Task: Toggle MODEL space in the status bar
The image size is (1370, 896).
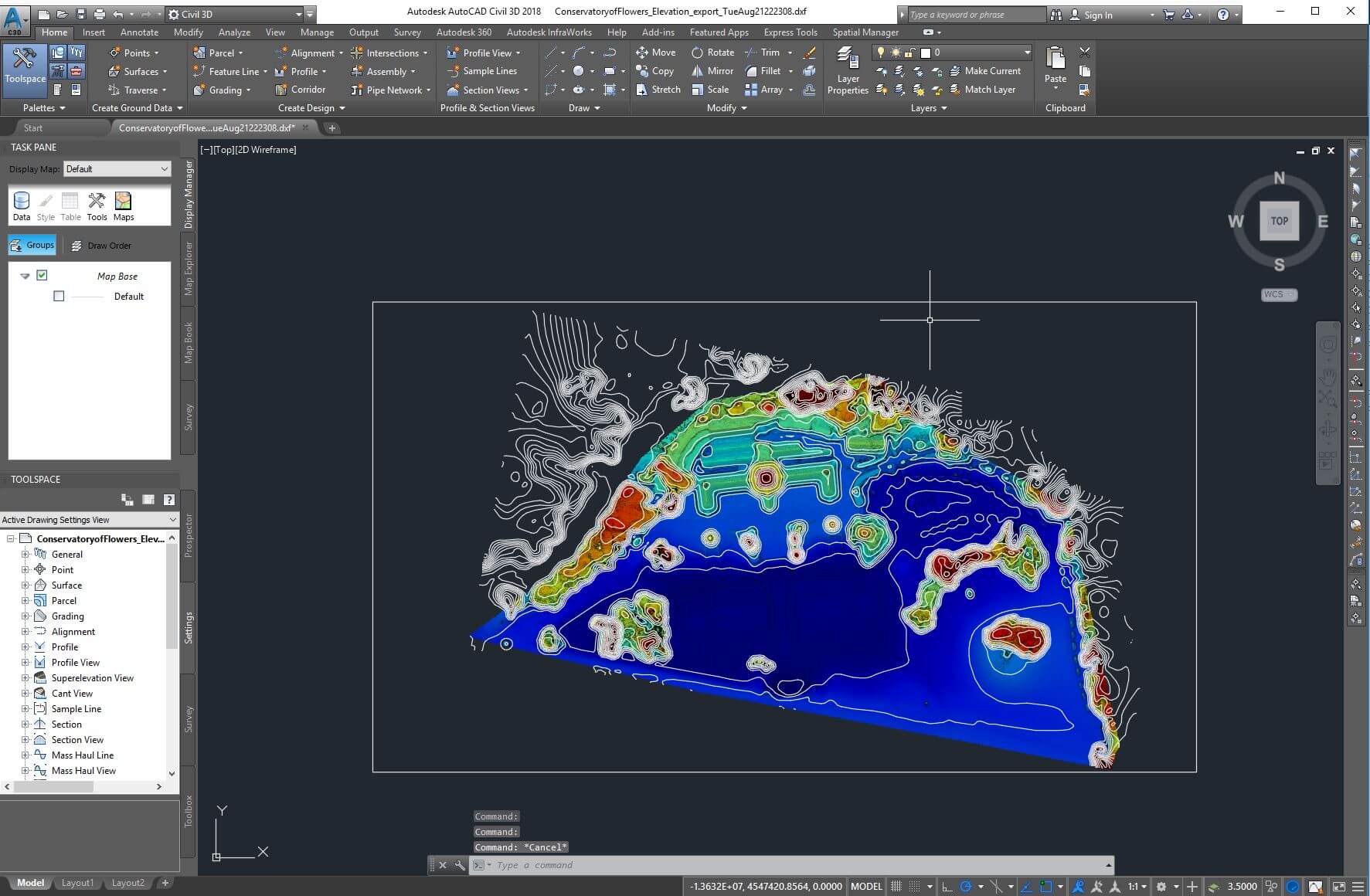Action: tap(865, 886)
